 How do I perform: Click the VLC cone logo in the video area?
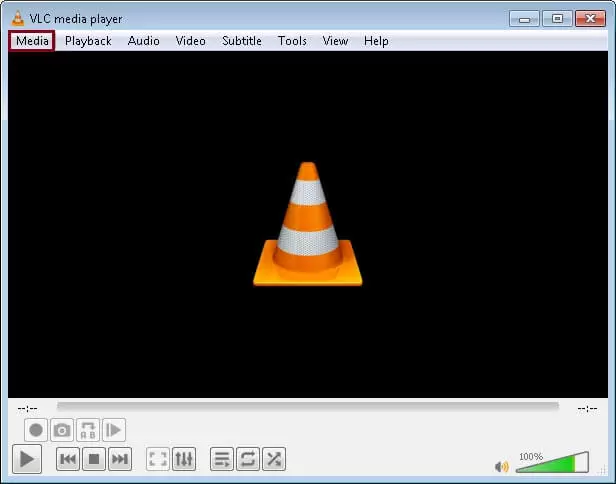(308, 224)
